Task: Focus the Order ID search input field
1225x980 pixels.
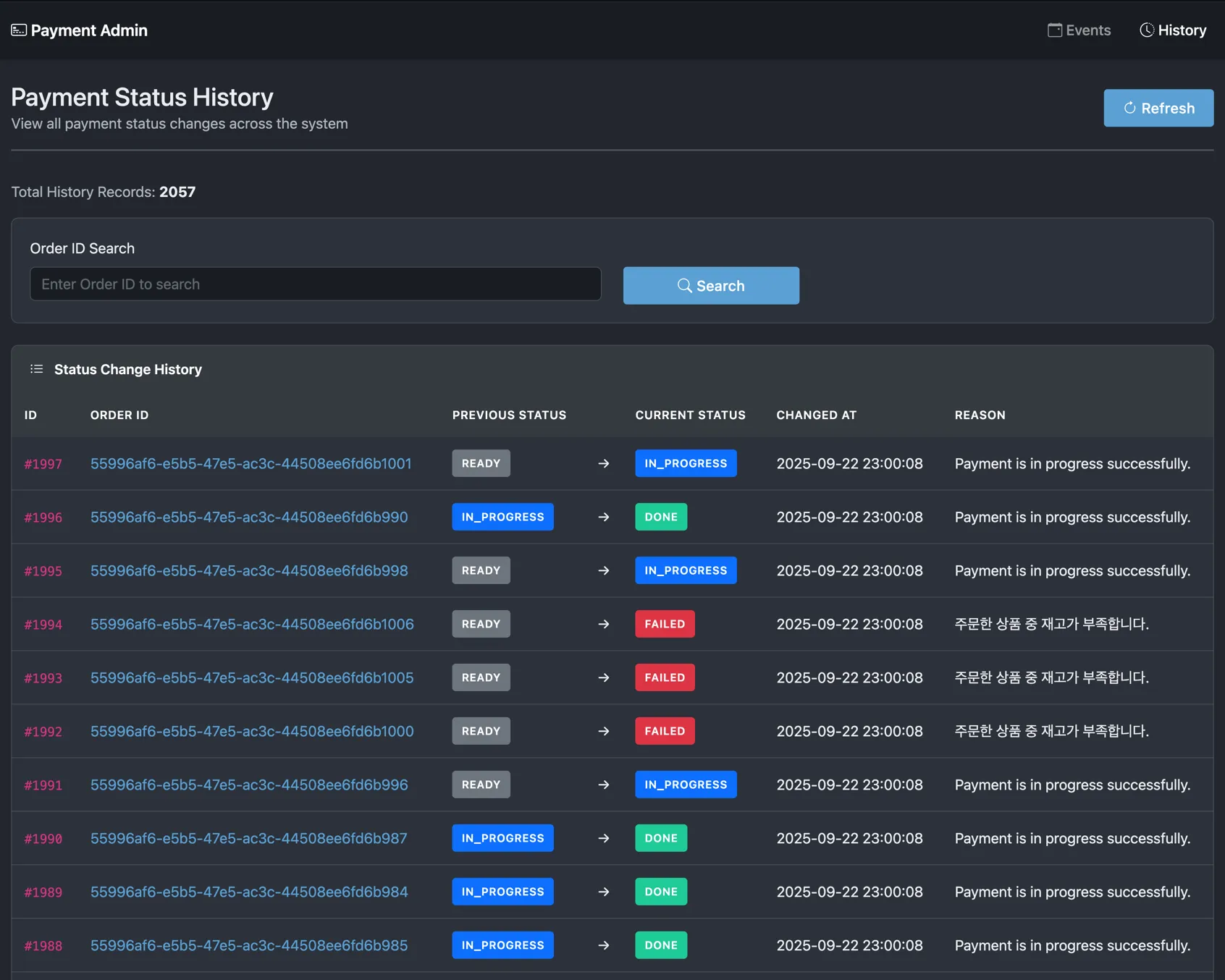Action: tap(315, 284)
